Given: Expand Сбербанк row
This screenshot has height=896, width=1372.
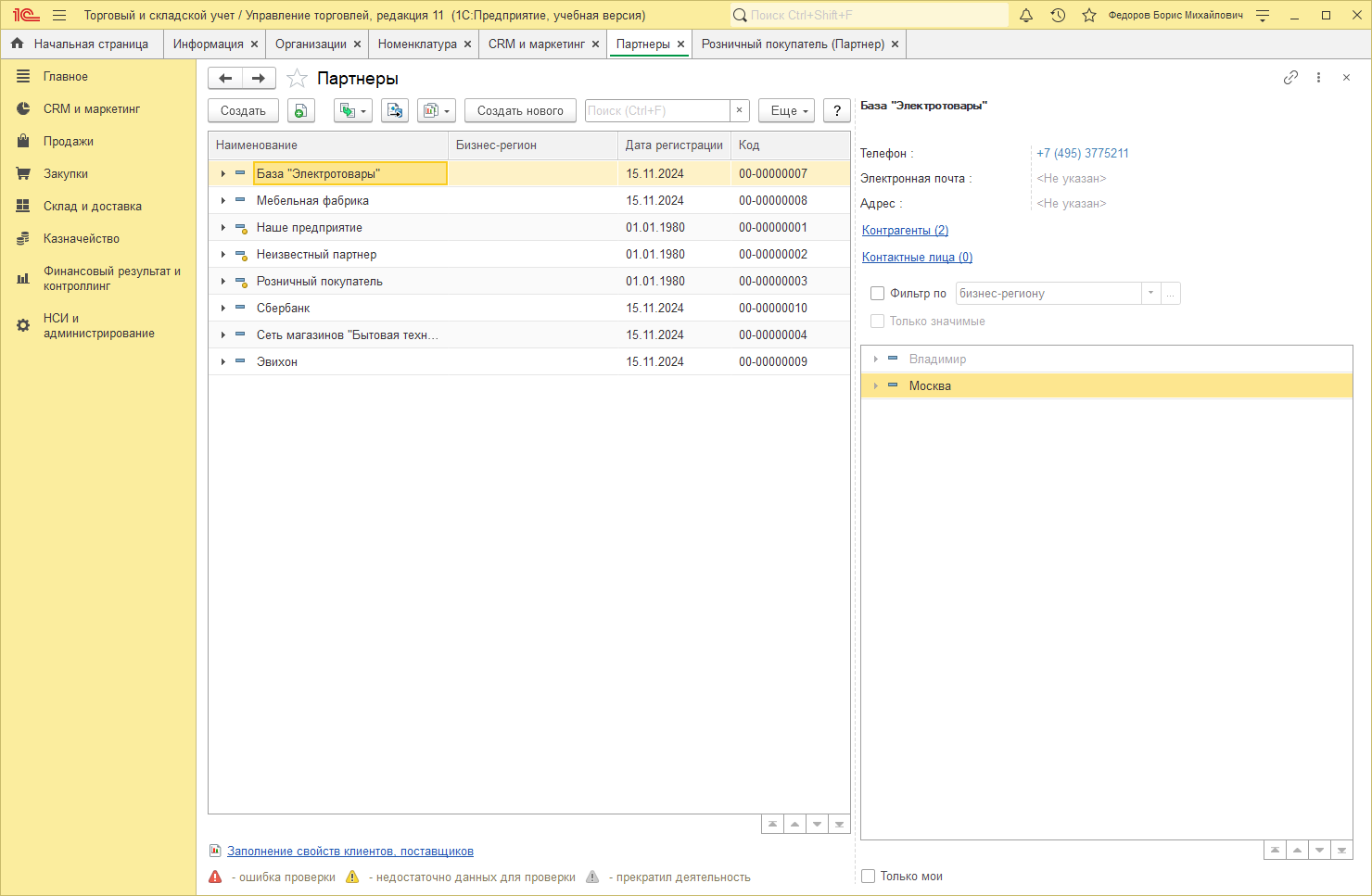Looking at the screenshot, I should coord(223,309).
